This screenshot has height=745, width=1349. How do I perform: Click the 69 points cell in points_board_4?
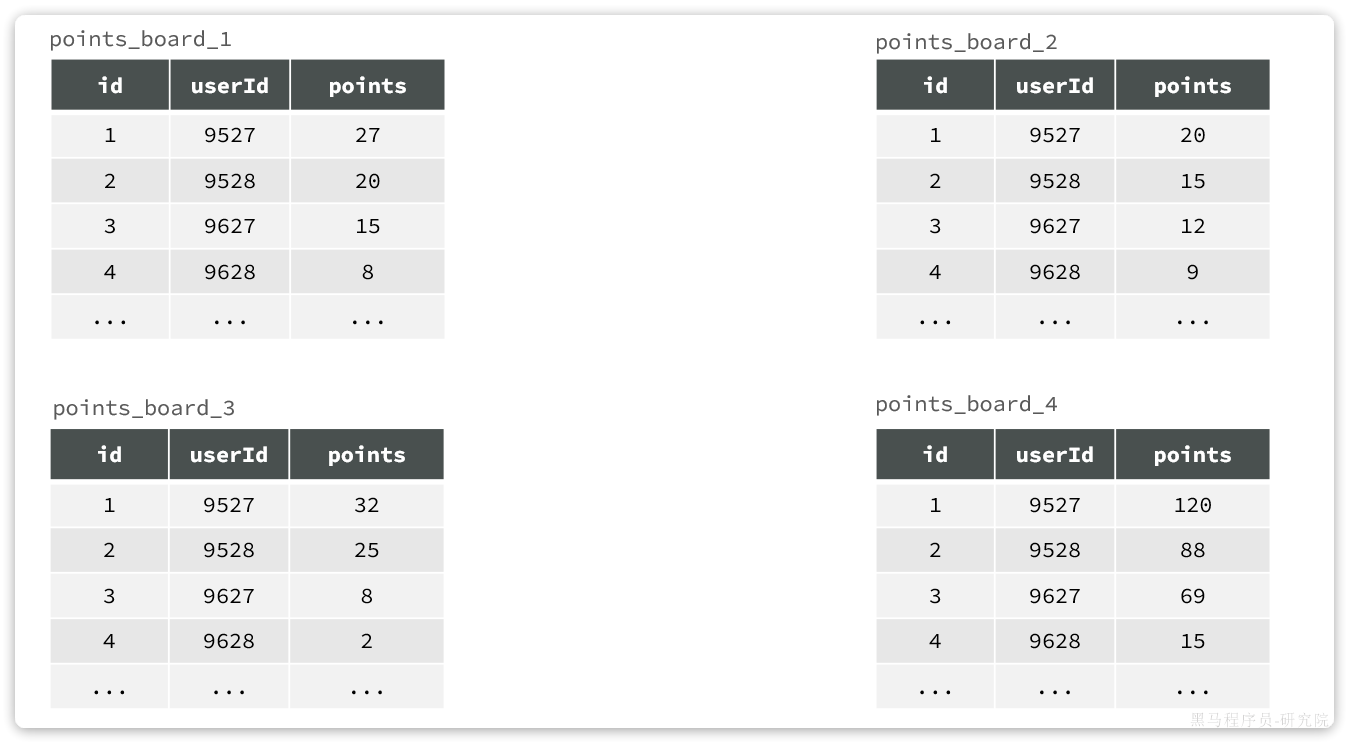click(1193, 596)
